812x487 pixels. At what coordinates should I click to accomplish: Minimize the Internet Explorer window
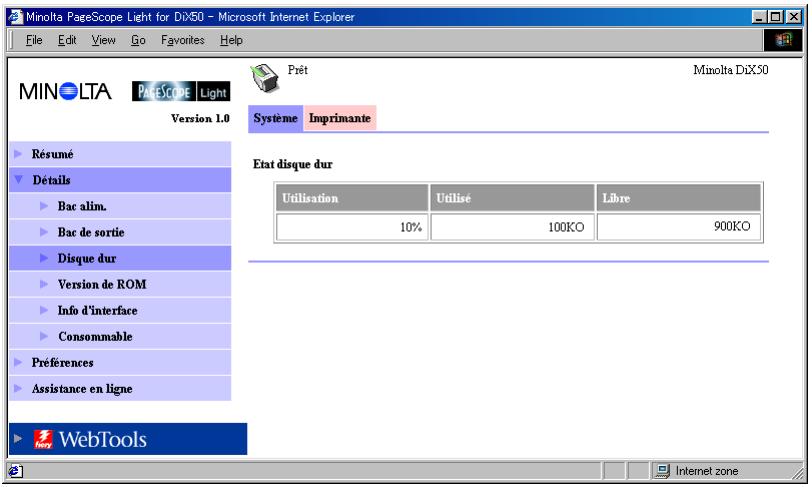(x=759, y=17)
